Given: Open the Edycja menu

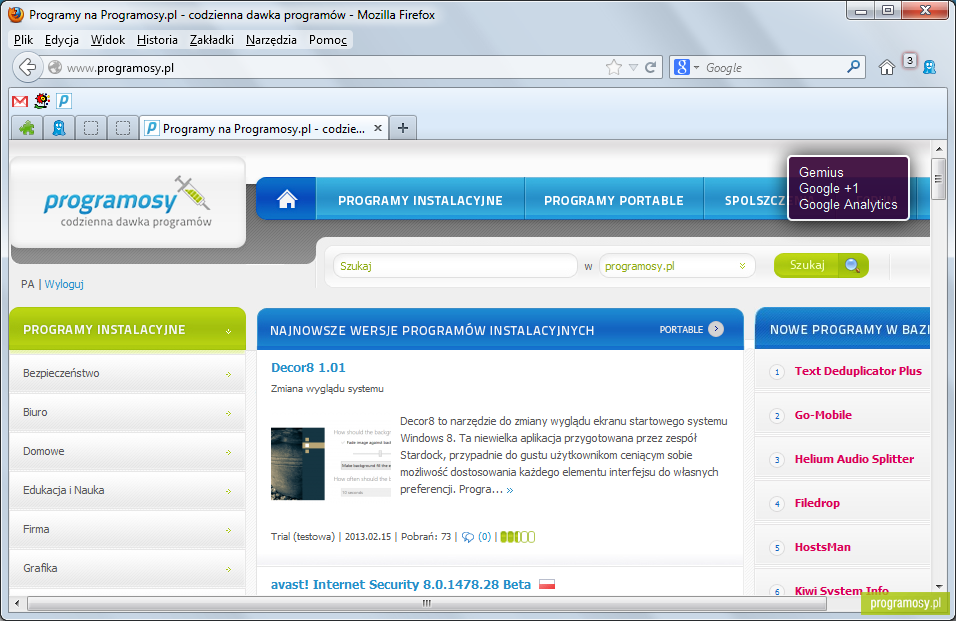Looking at the screenshot, I should coord(62,40).
